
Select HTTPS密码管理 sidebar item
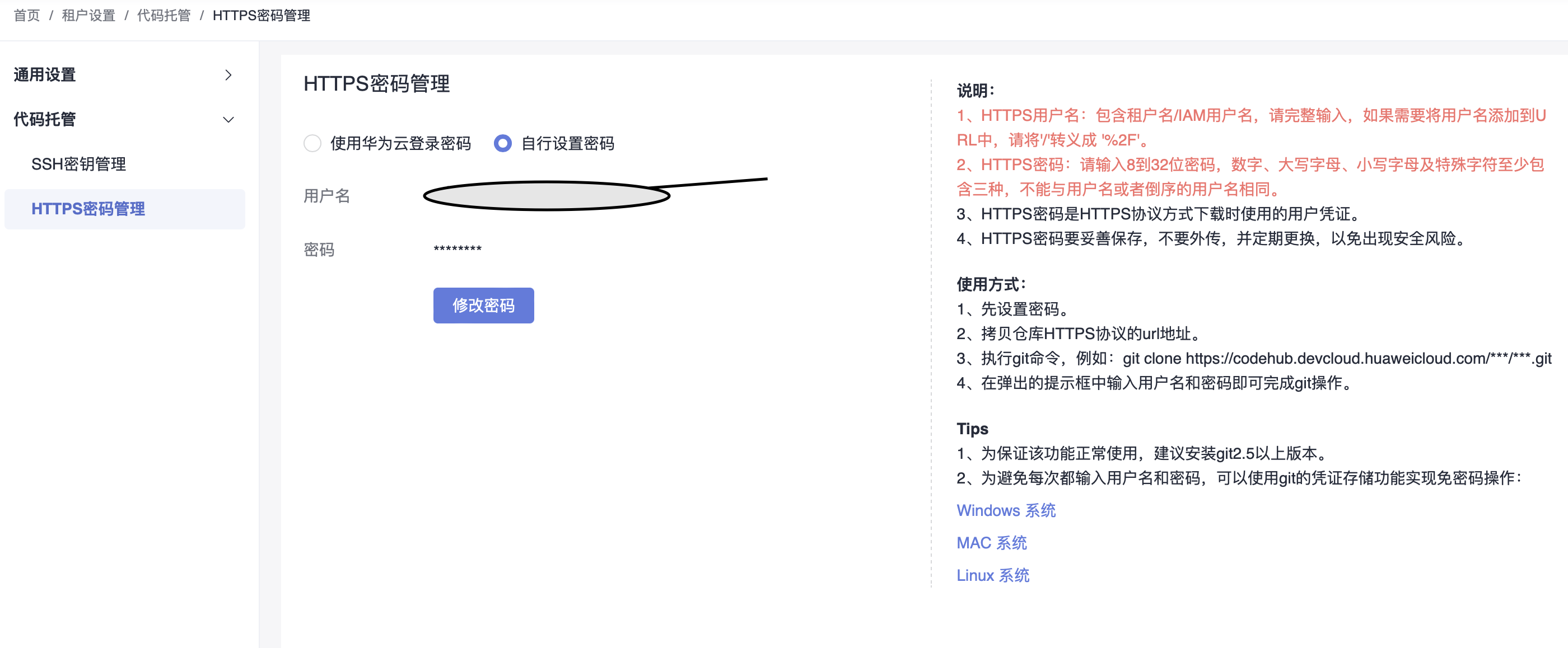(x=88, y=209)
